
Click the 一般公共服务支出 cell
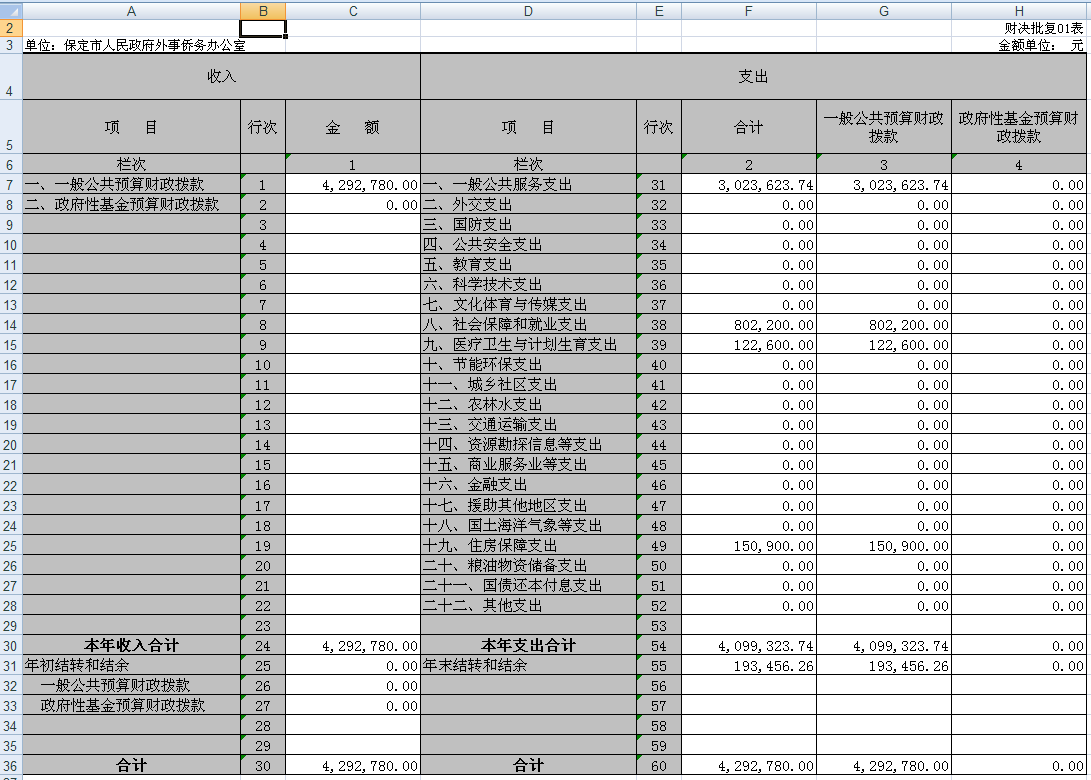pos(528,185)
